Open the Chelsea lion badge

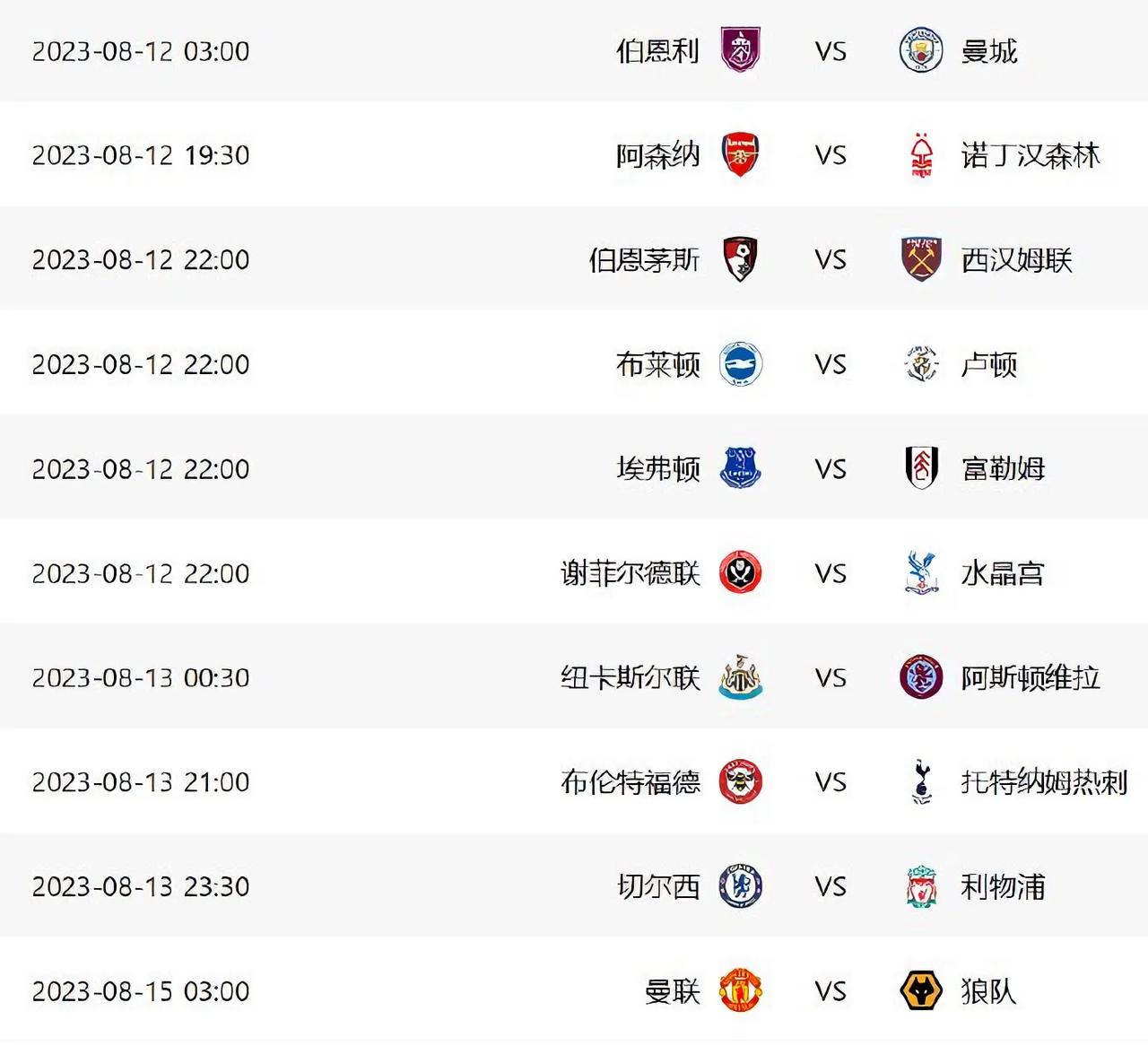coord(741,886)
